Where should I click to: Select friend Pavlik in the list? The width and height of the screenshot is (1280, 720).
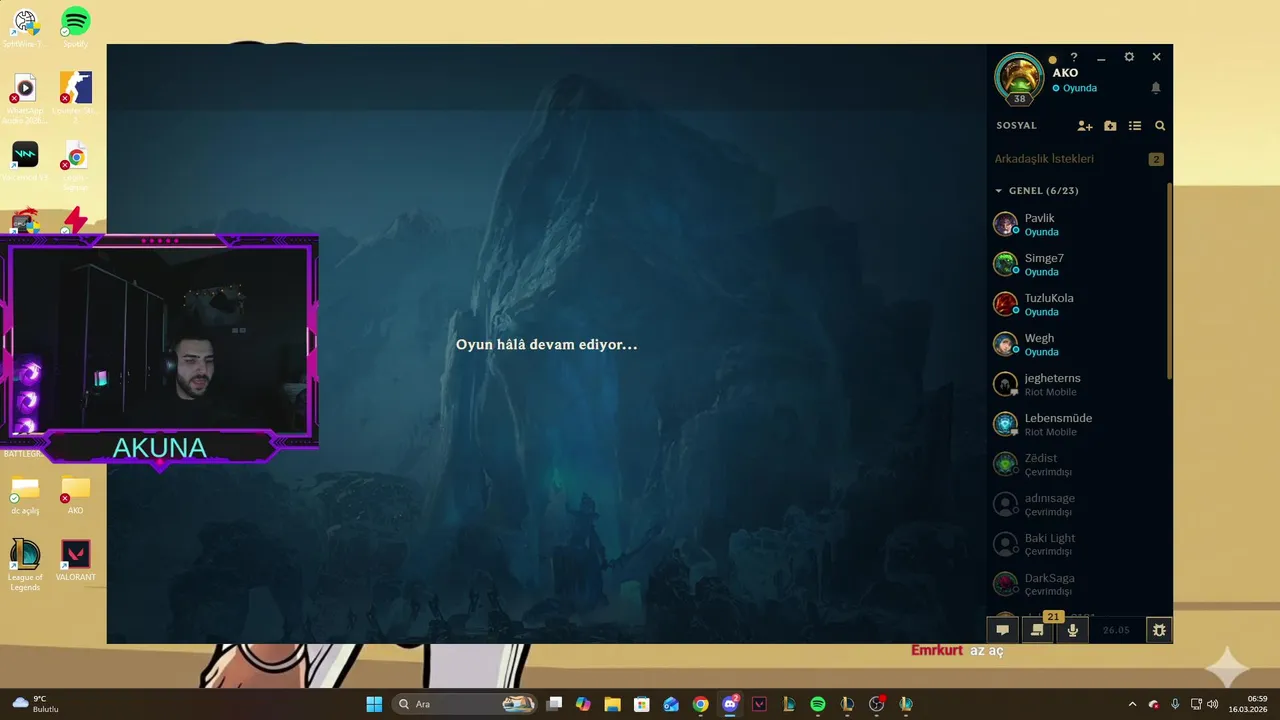point(1077,224)
